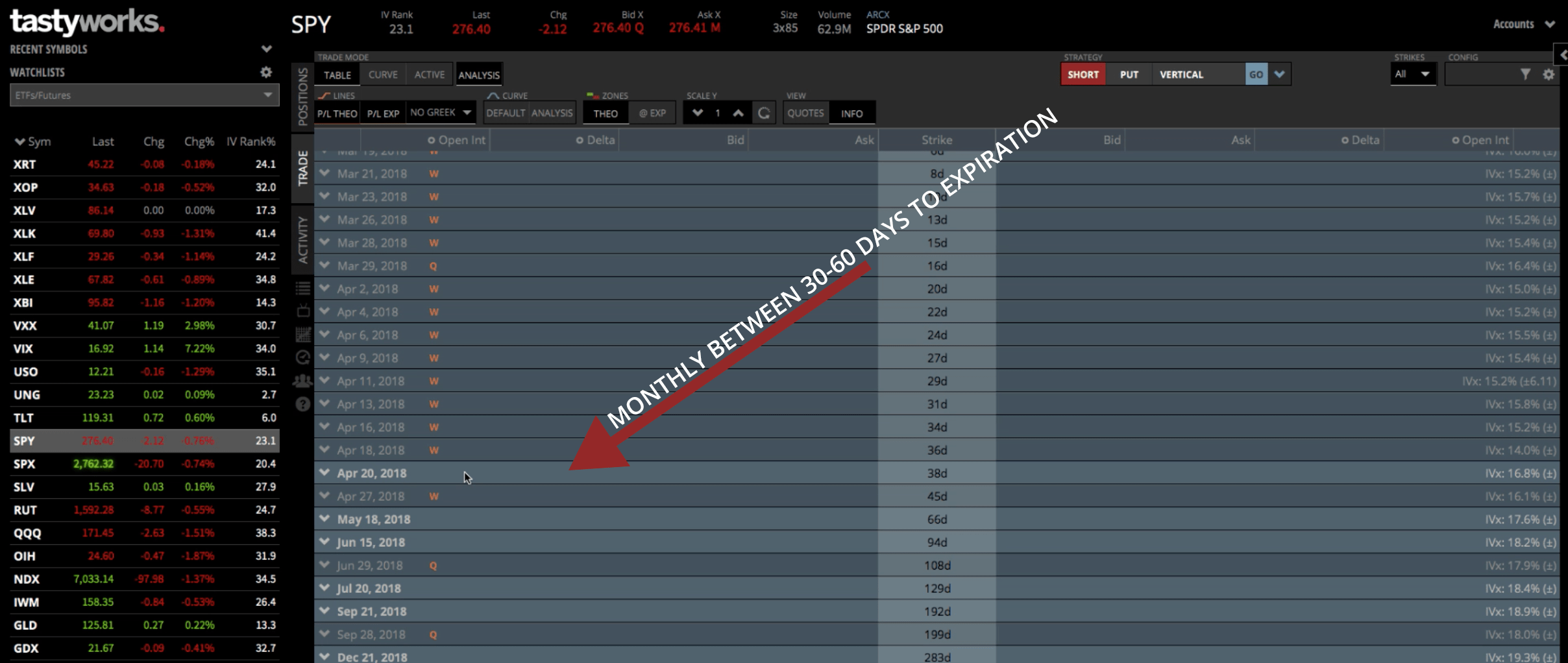Image resolution: width=1568 pixels, height=663 pixels.
Task: Sort watchlist by Chg% header
Action: [199, 141]
